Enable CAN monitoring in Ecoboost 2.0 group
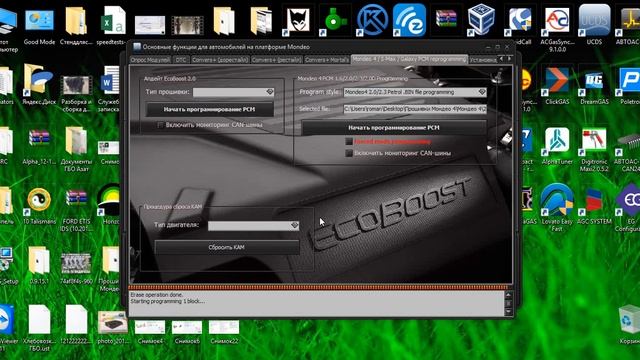 point(160,125)
